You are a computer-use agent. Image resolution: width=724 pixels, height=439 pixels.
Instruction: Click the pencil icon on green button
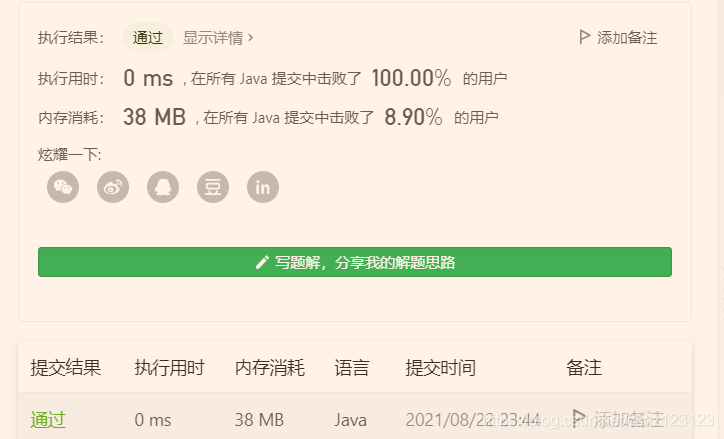(x=262, y=262)
